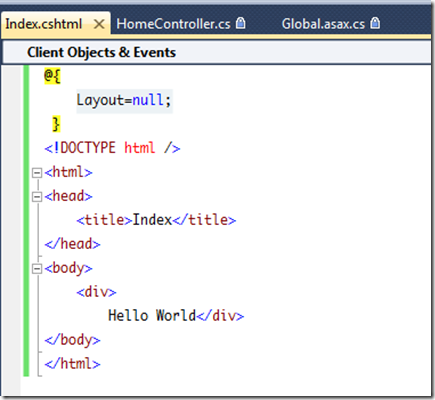Click the word Index inside title tag
The height and width of the screenshot is (400, 435).
pos(152,220)
